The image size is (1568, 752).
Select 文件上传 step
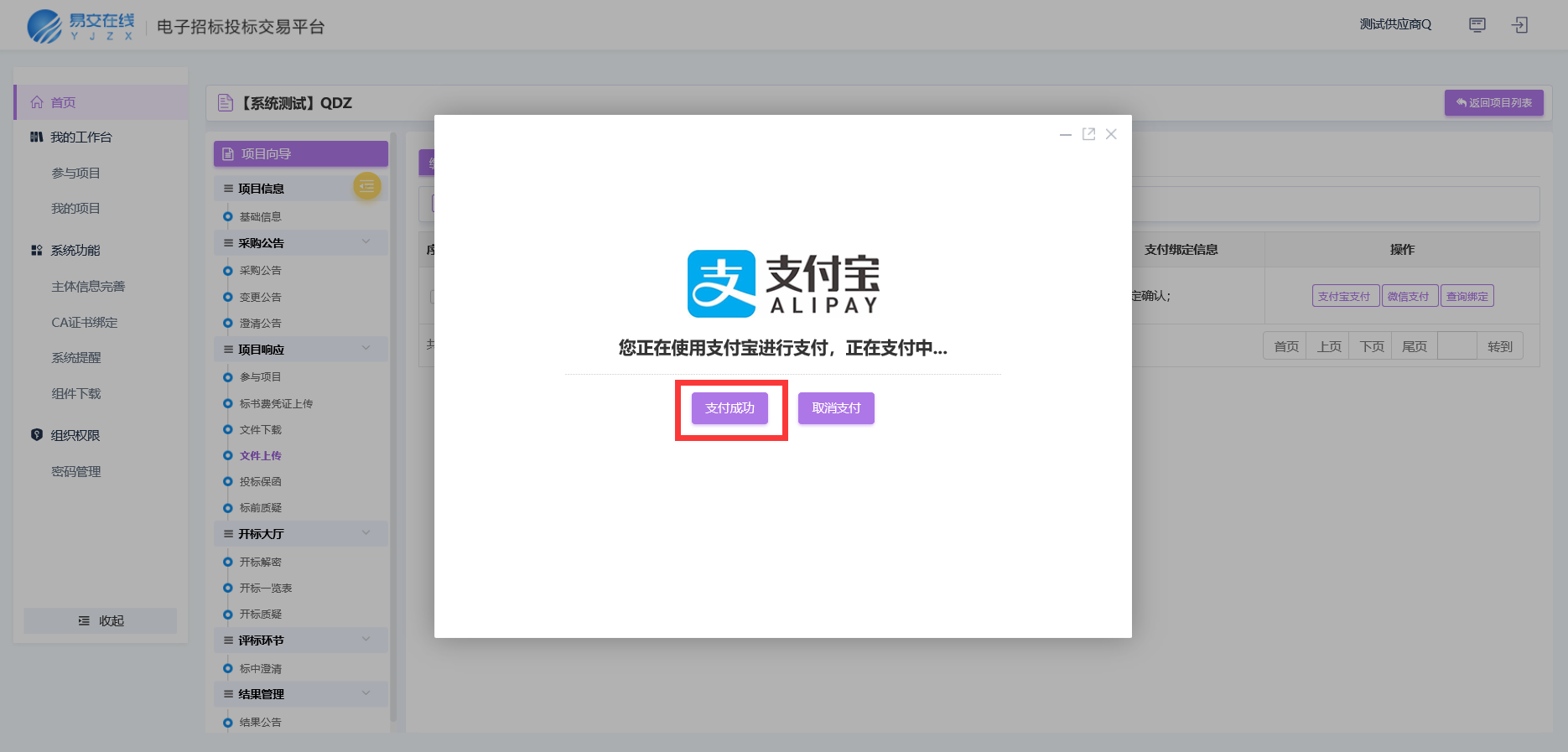tap(260, 455)
